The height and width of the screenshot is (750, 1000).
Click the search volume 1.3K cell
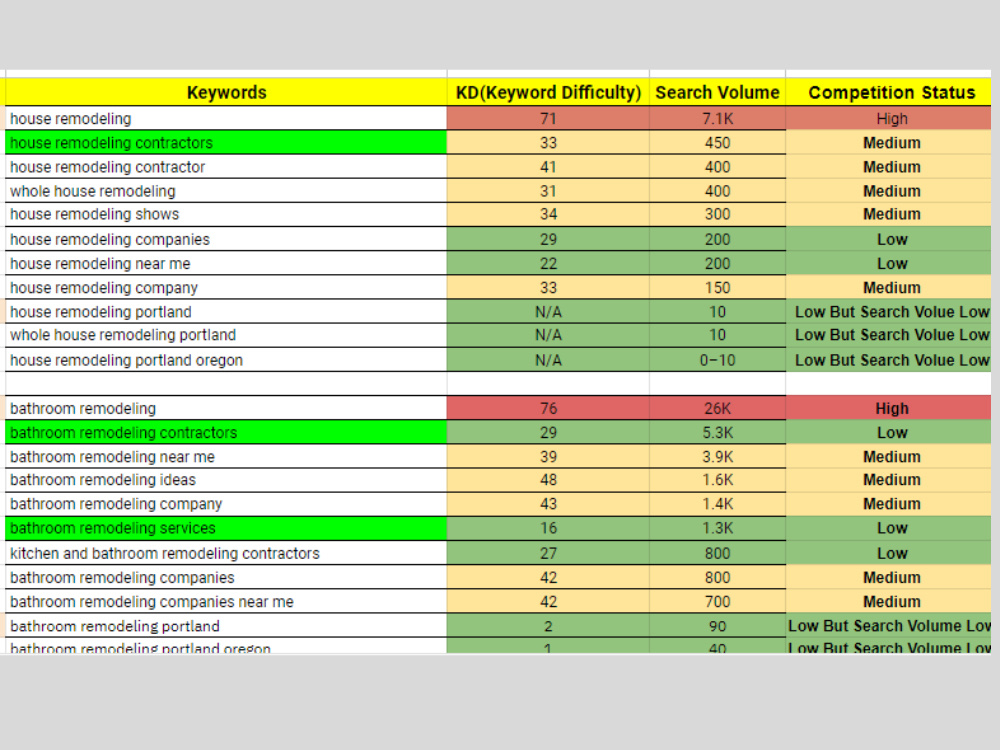(717, 528)
